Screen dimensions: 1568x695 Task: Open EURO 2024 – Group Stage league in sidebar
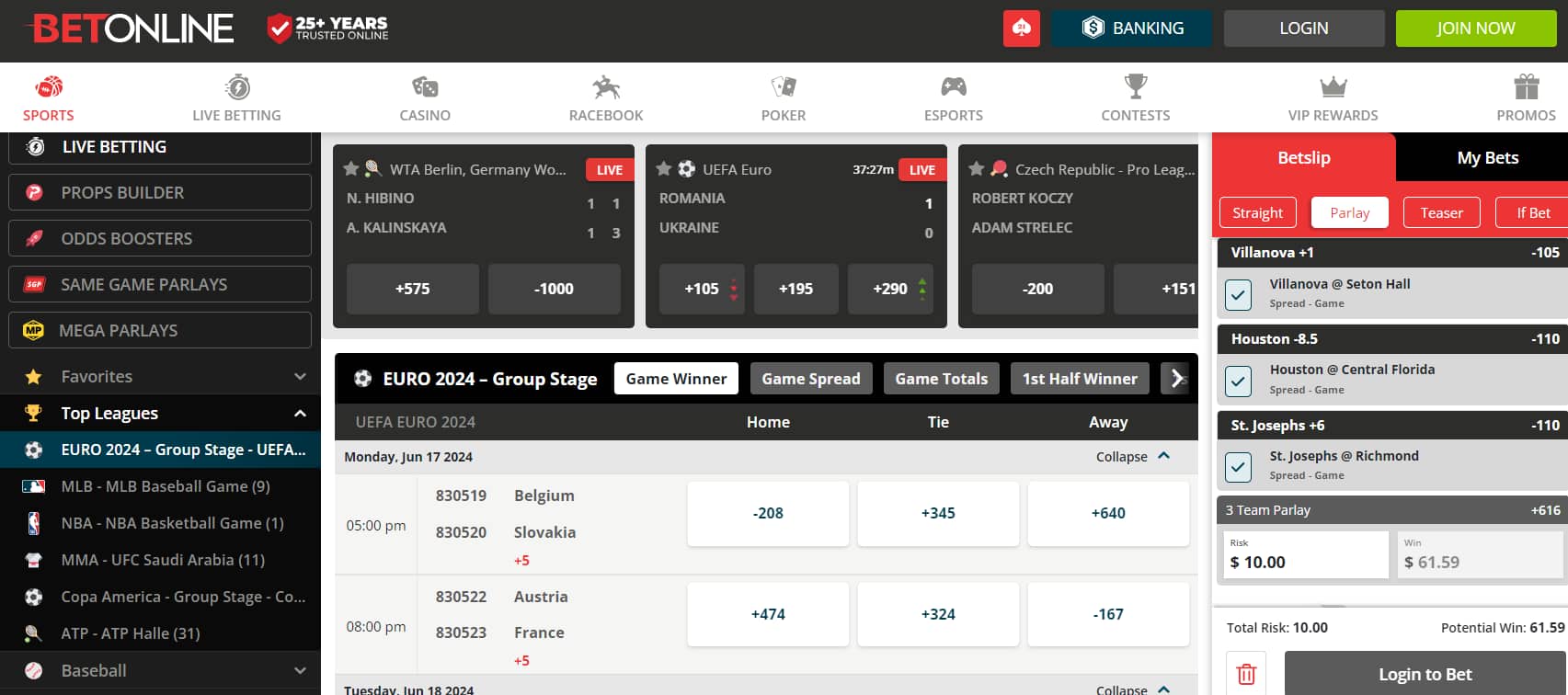(x=160, y=450)
